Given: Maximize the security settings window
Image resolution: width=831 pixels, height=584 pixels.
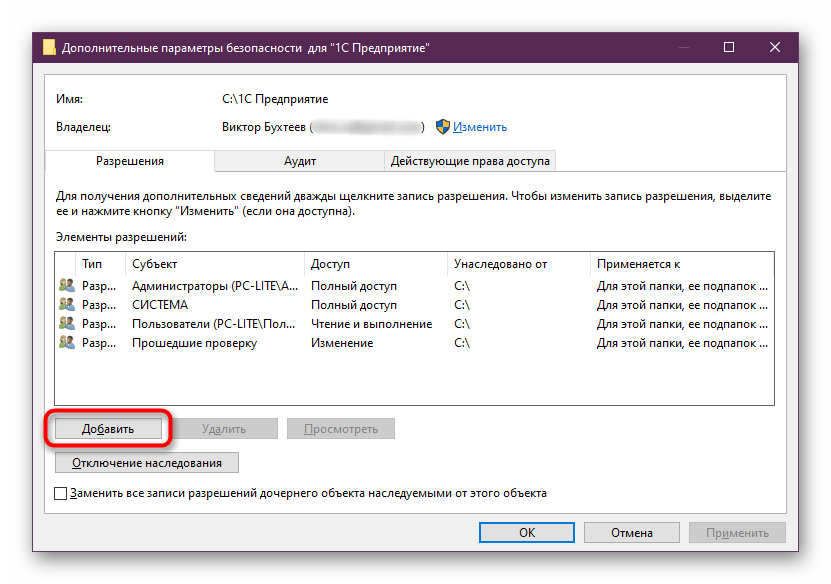Looking at the screenshot, I should tap(729, 47).
